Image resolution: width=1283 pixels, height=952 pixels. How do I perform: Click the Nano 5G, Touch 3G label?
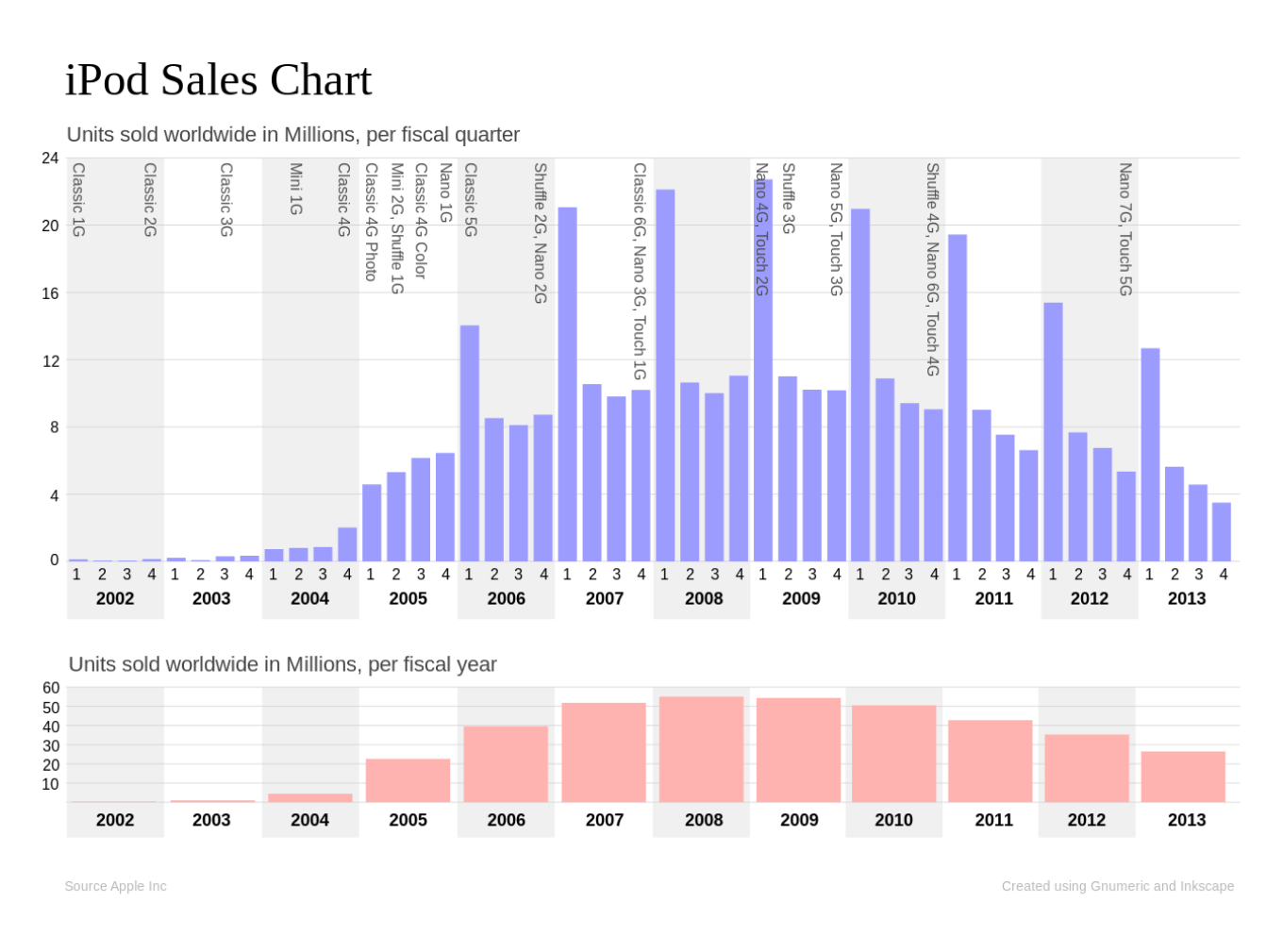(836, 229)
